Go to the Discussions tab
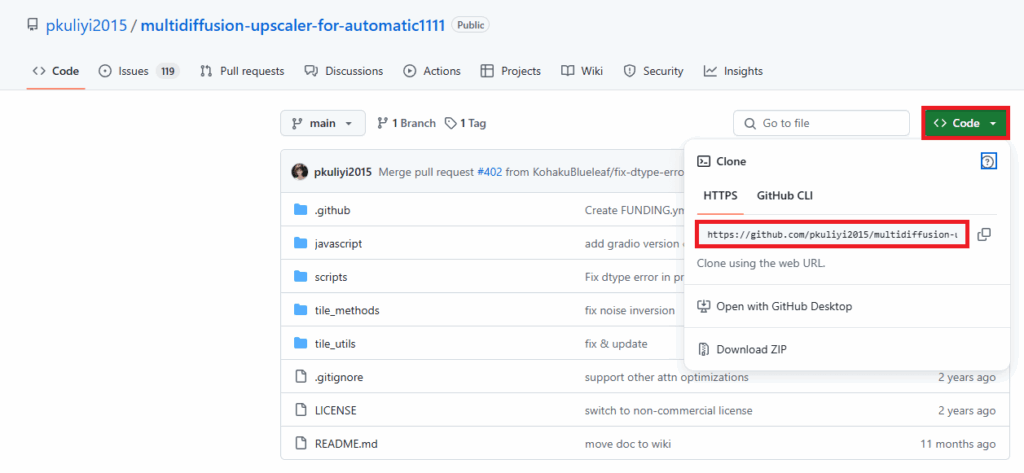Image resolution: width=1024 pixels, height=473 pixels. coord(344,71)
